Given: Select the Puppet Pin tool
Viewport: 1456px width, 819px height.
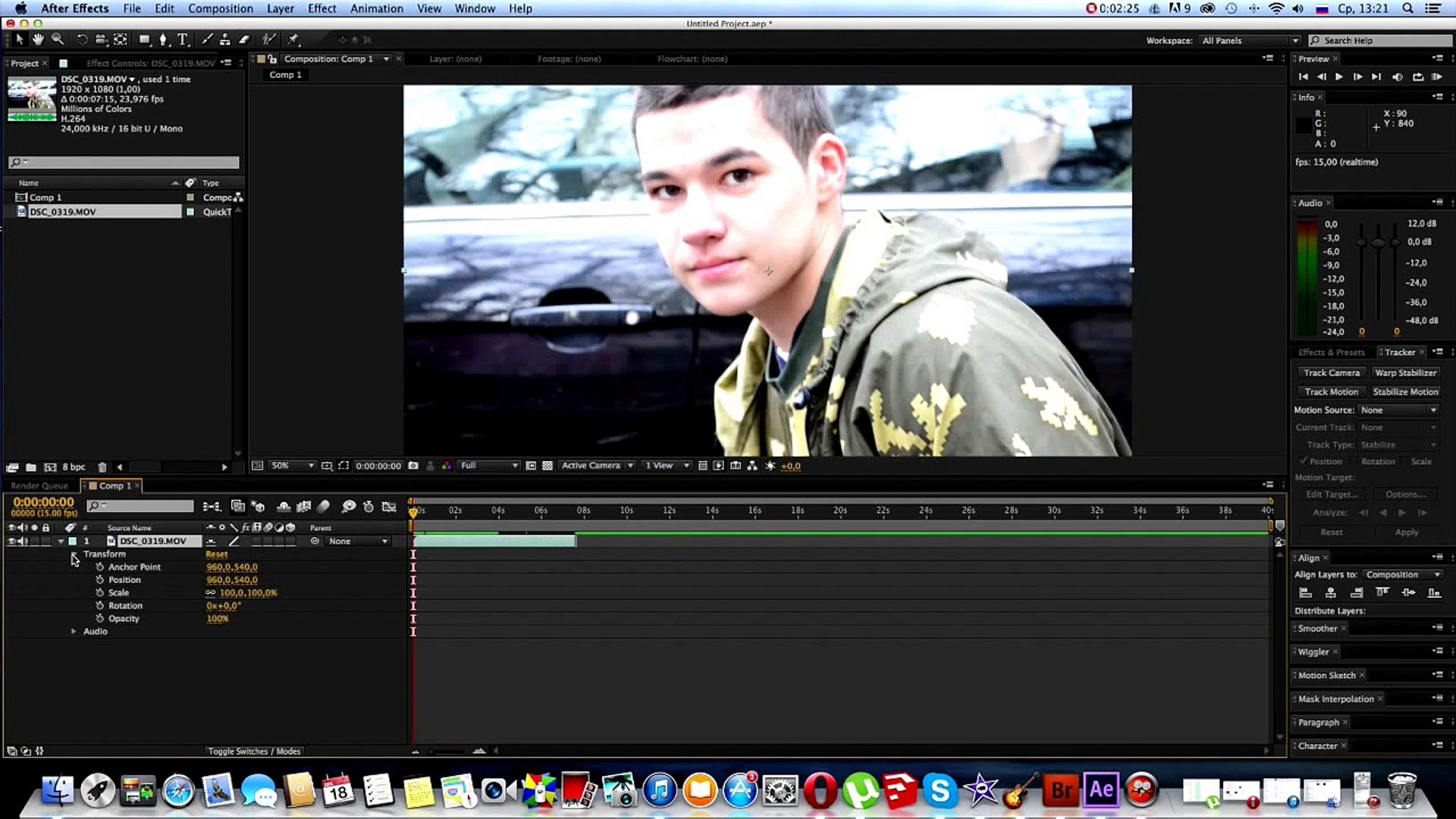Looking at the screenshot, I should pyautogui.click(x=293, y=39).
